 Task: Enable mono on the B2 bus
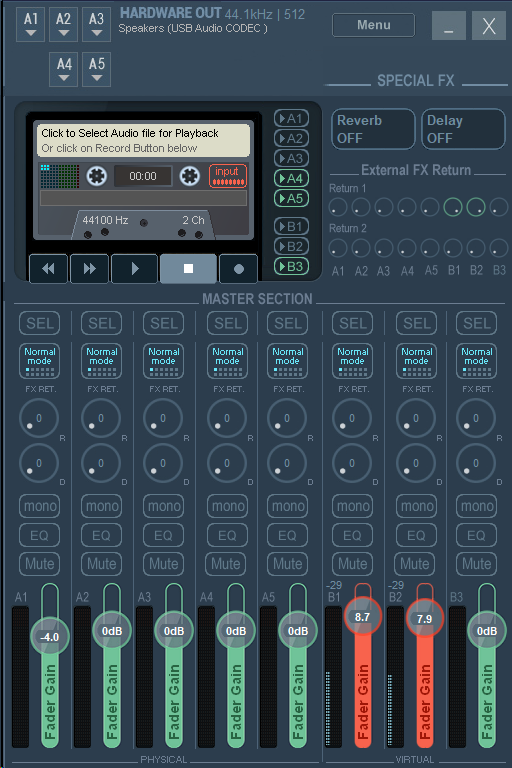click(416, 506)
